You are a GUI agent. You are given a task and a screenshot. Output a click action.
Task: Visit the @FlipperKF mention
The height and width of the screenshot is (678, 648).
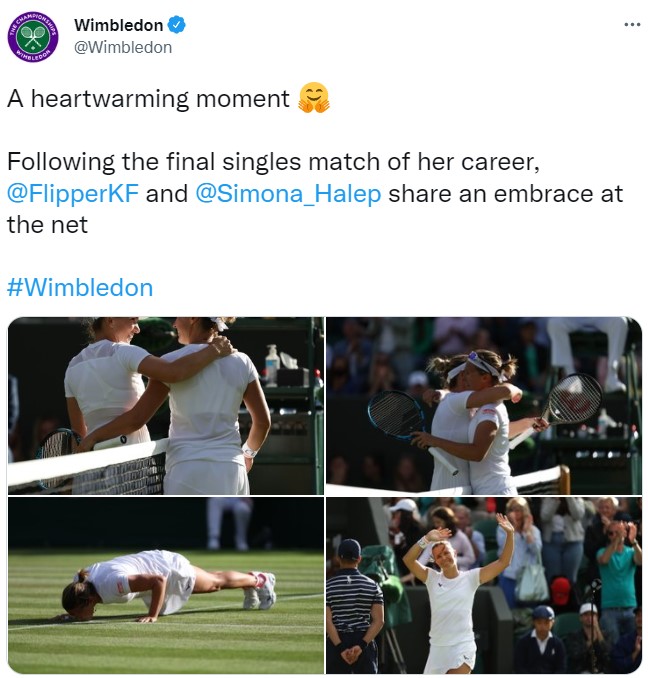[x=72, y=193]
